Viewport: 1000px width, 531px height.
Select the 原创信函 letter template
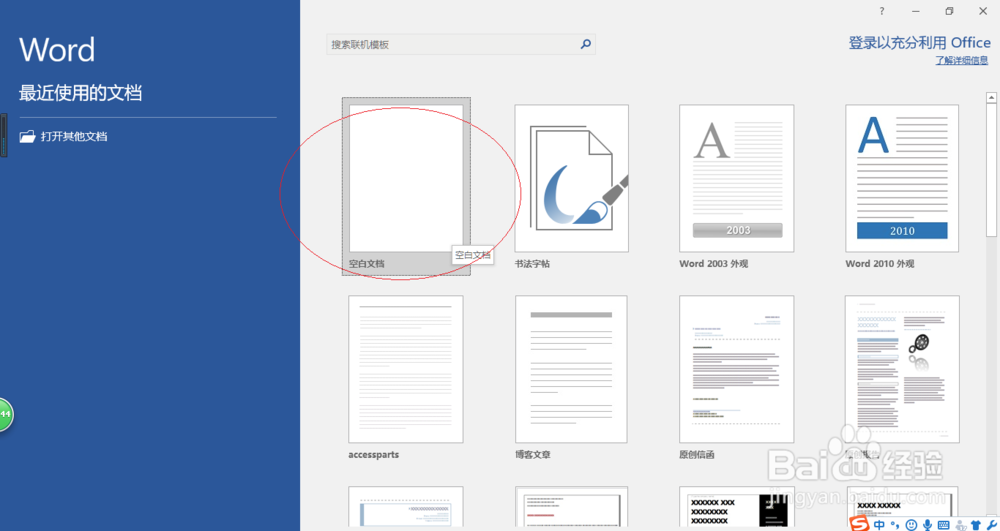click(x=737, y=377)
